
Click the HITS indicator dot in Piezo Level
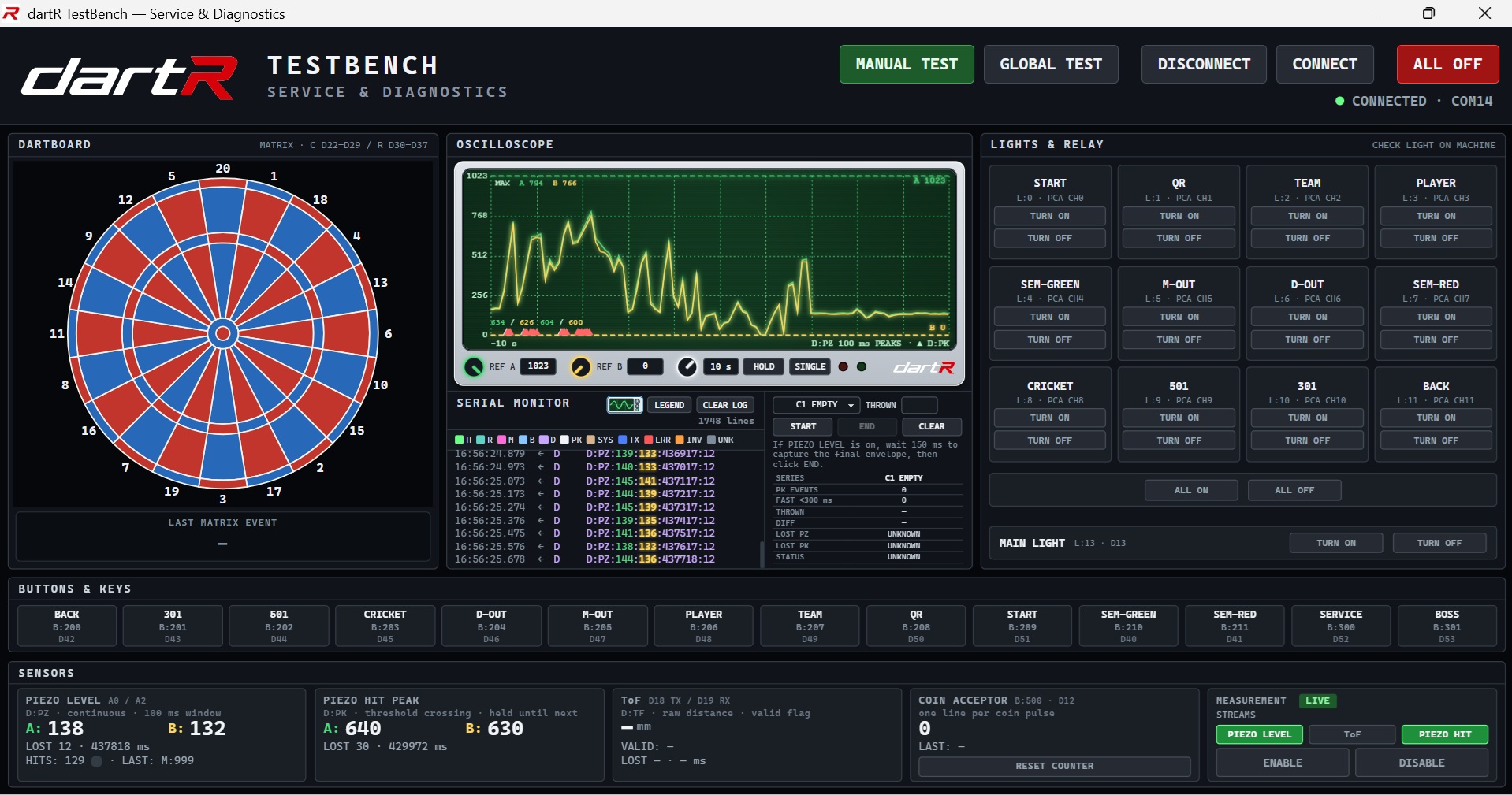tap(97, 761)
